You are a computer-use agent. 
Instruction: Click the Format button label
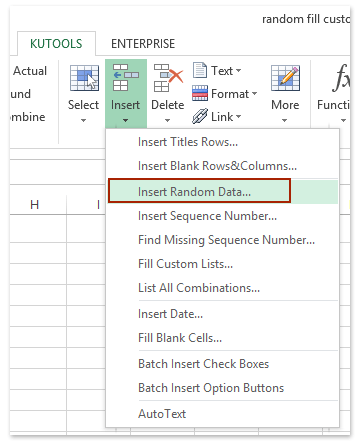point(230,94)
